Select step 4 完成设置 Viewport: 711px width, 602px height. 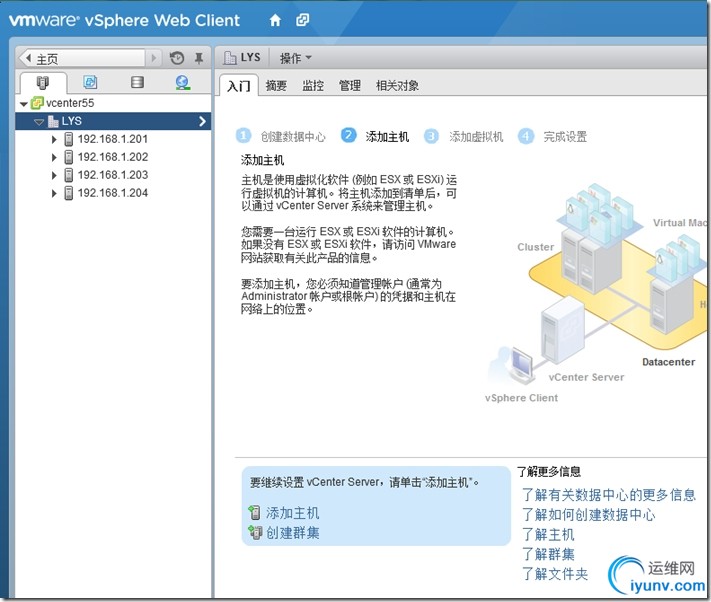(552, 136)
